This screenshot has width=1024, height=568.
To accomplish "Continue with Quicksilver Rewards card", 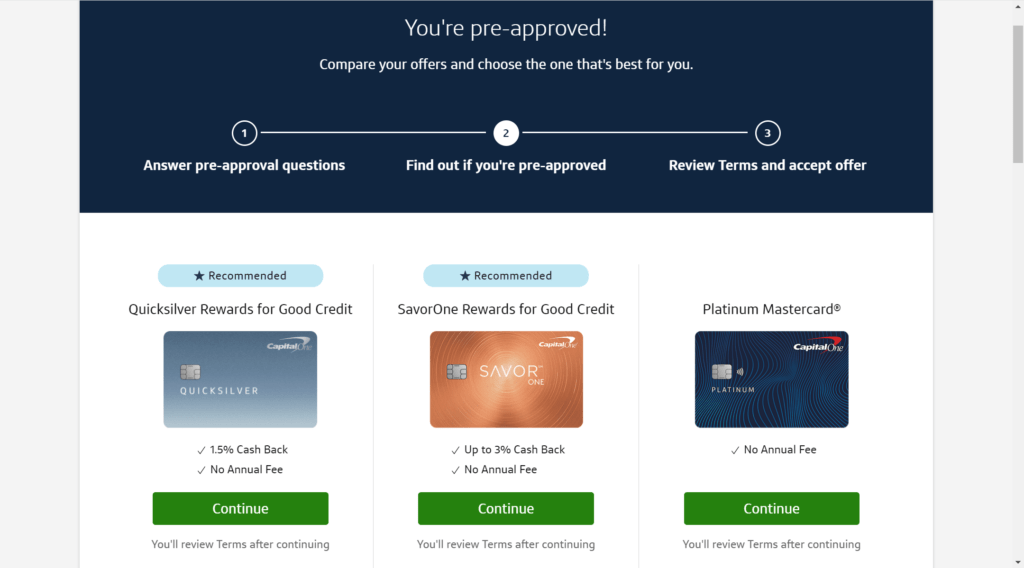I will pyautogui.click(x=240, y=509).
